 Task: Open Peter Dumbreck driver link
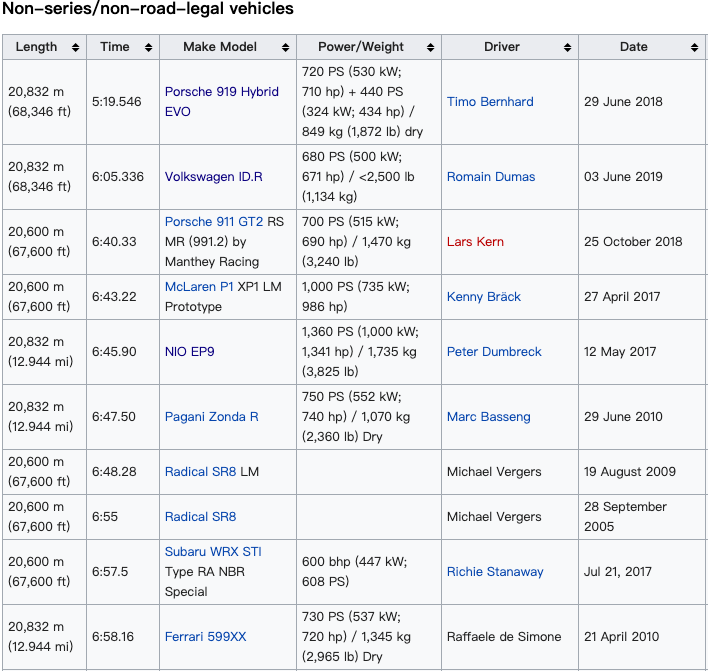pyautogui.click(x=494, y=352)
